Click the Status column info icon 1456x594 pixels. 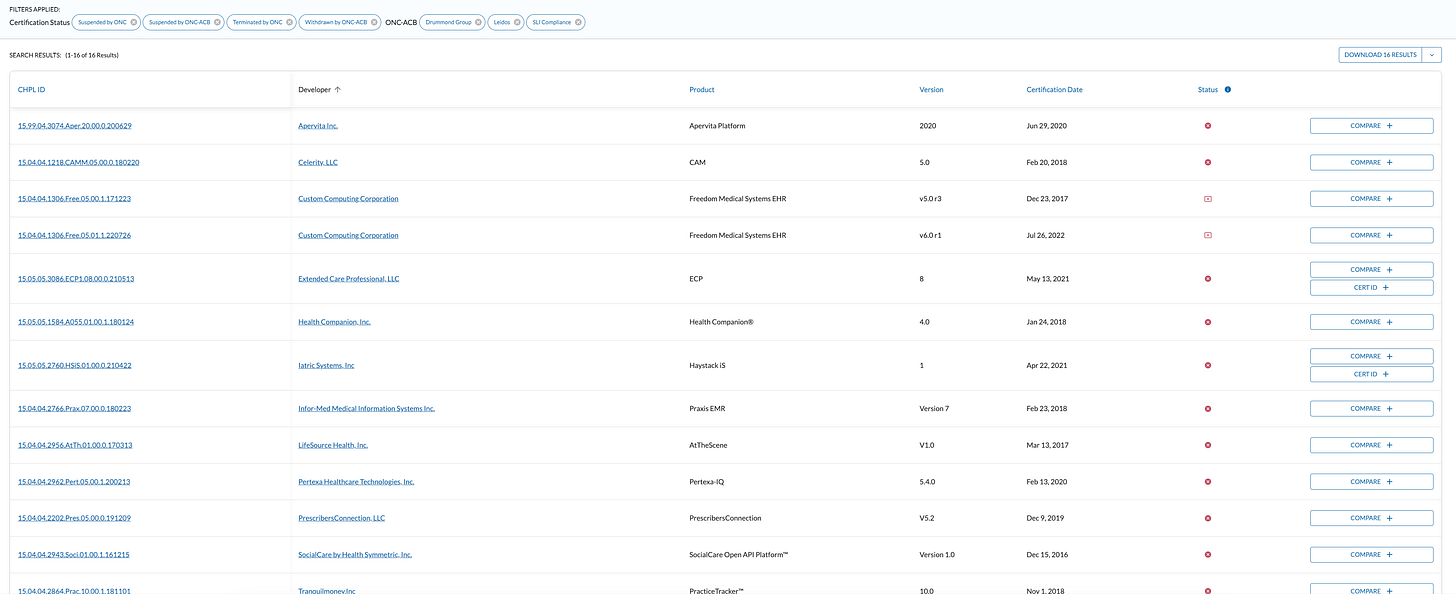pos(1228,90)
